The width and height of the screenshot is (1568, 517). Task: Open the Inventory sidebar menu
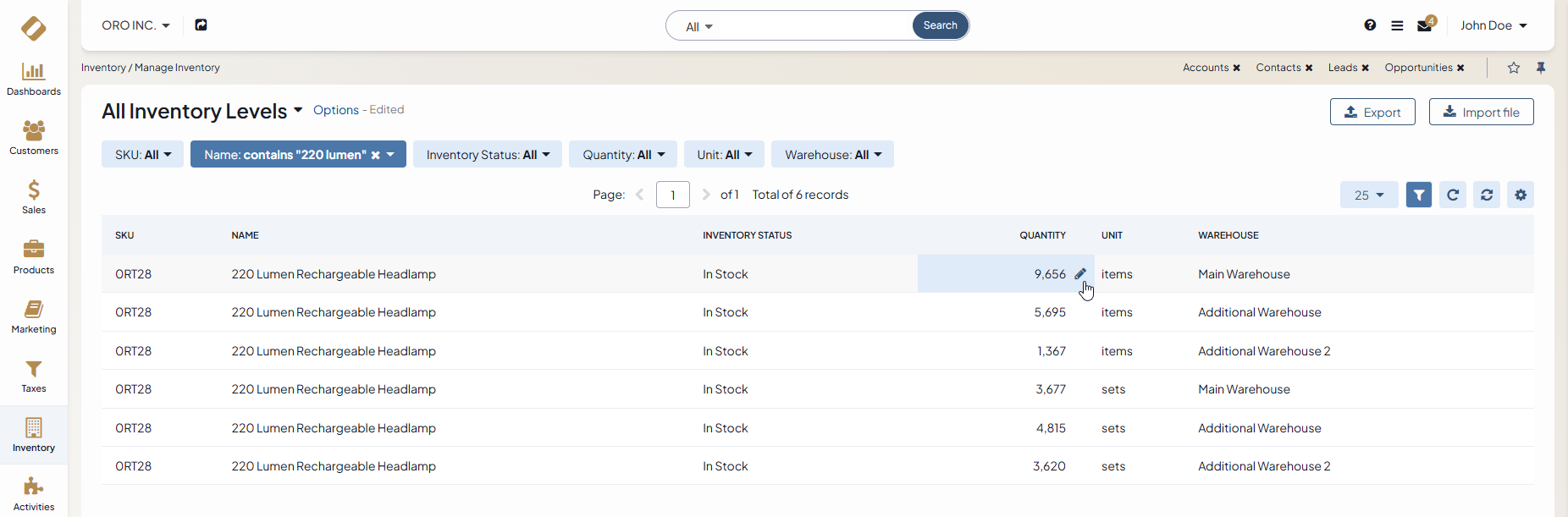click(x=34, y=435)
